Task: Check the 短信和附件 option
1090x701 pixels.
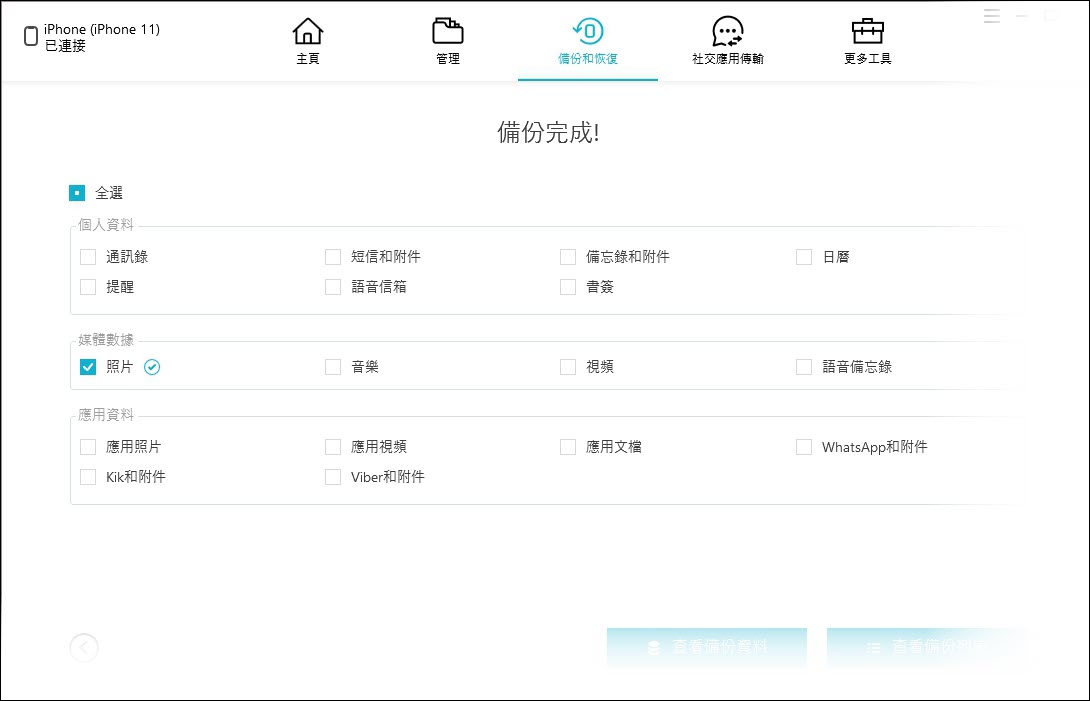Action: (x=333, y=256)
